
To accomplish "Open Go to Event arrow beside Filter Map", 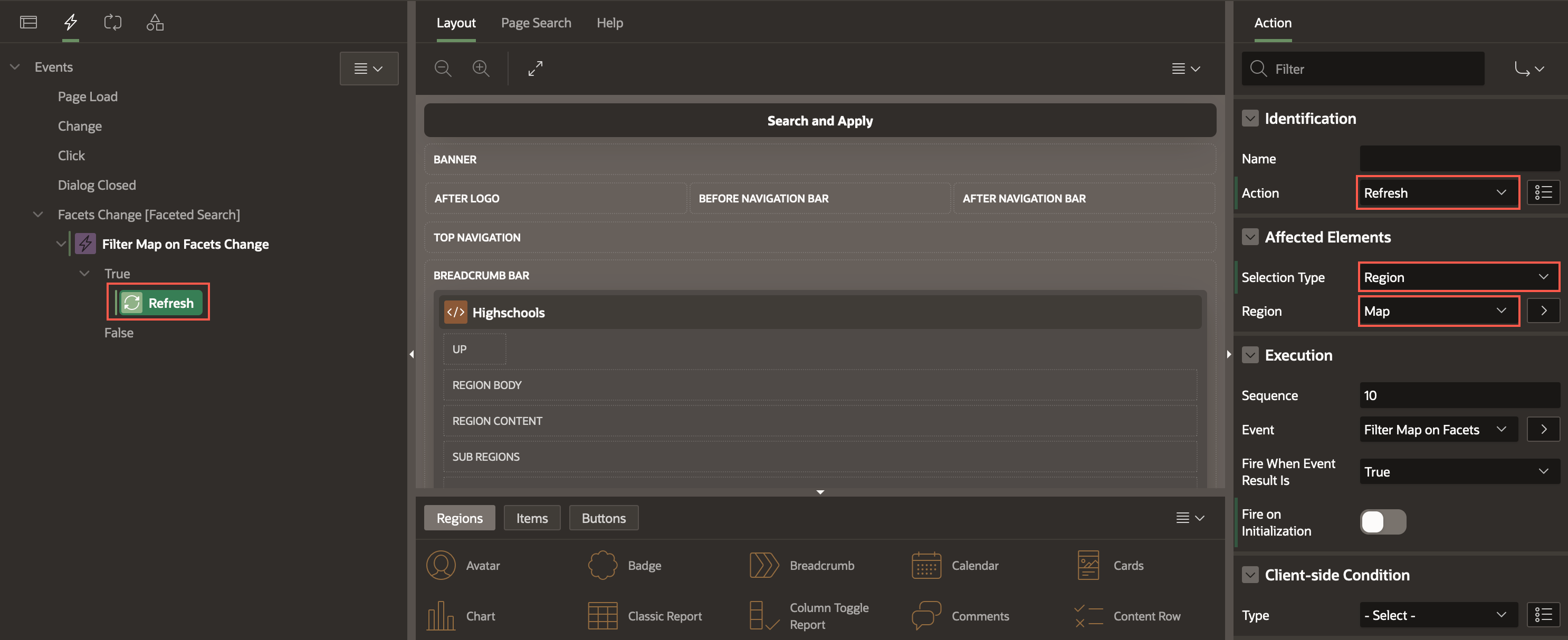I will coord(1543,429).
